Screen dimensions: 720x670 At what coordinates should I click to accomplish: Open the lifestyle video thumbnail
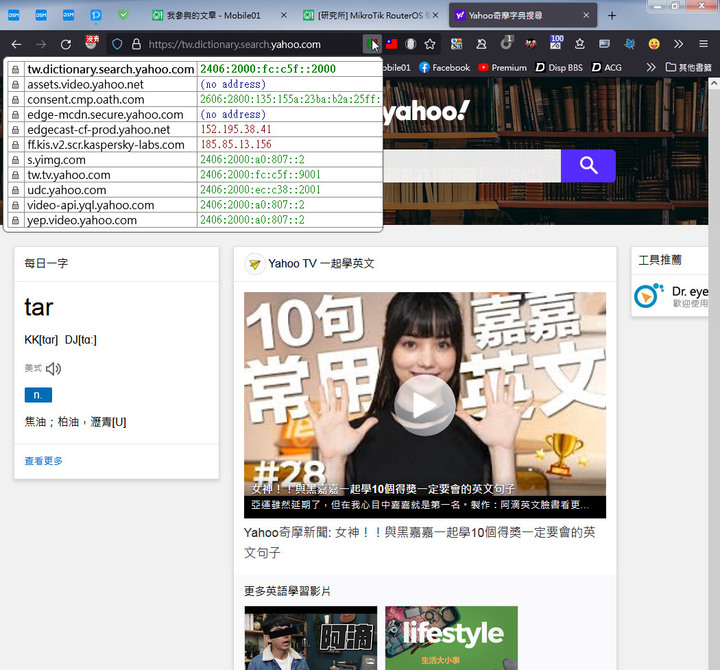451,638
